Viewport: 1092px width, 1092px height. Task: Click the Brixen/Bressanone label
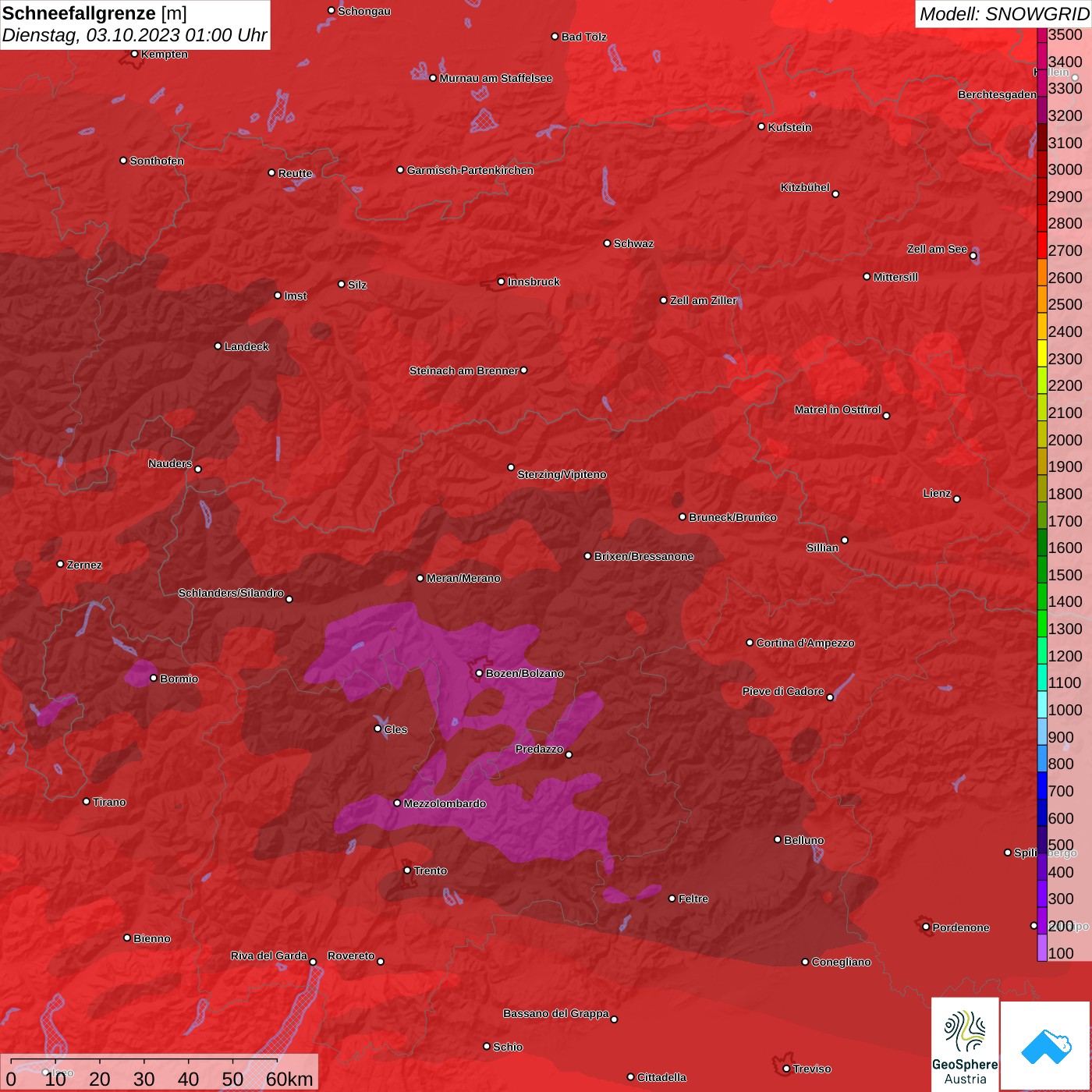pos(643,556)
